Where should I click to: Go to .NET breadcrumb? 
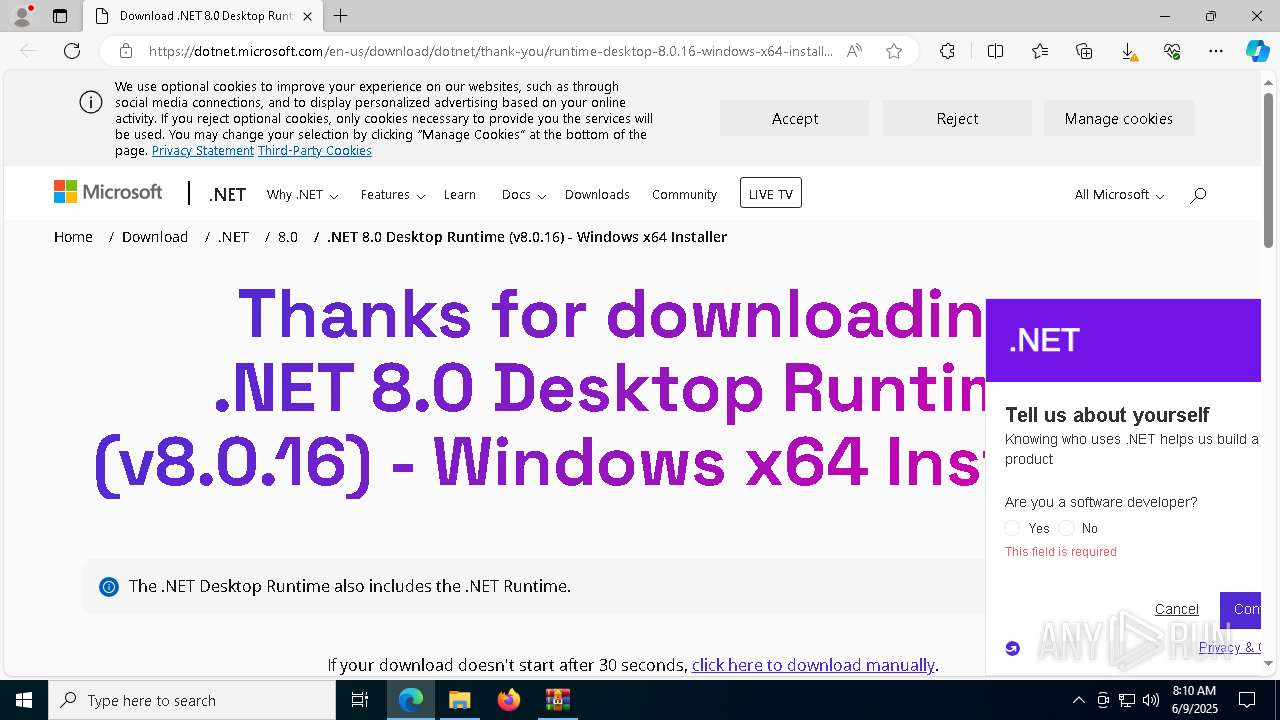click(233, 237)
